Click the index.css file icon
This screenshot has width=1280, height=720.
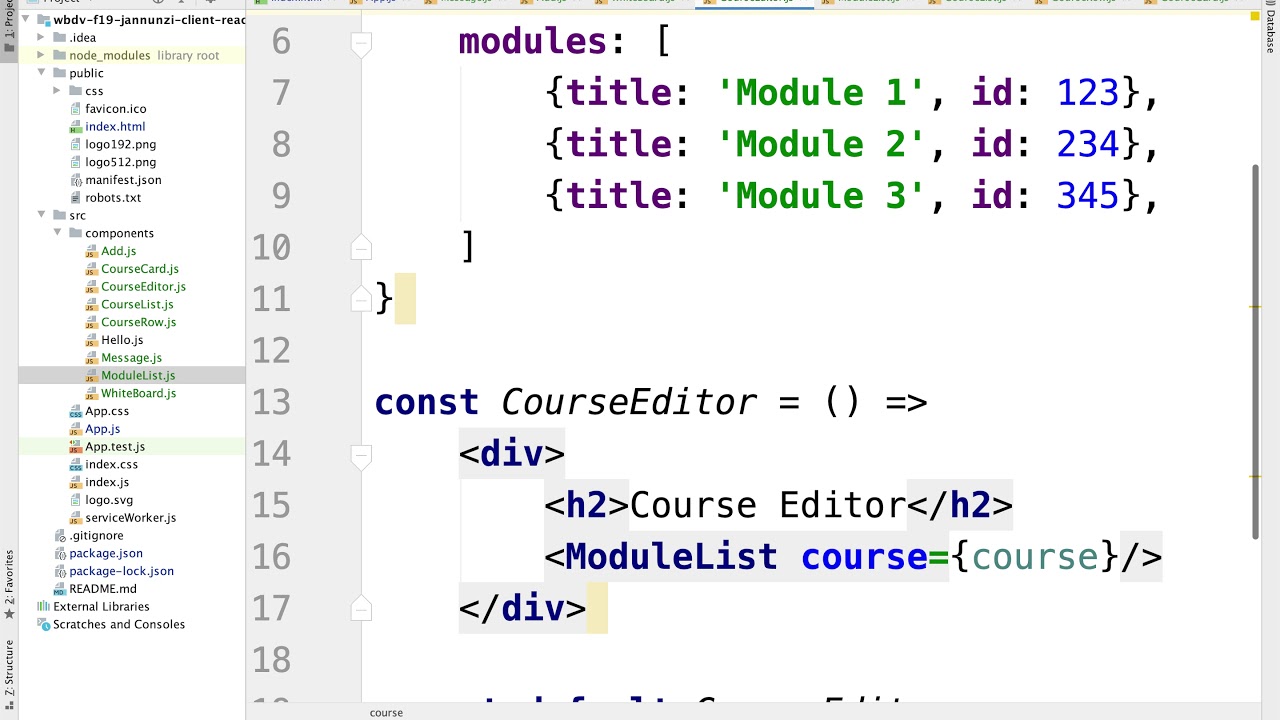coord(76,465)
